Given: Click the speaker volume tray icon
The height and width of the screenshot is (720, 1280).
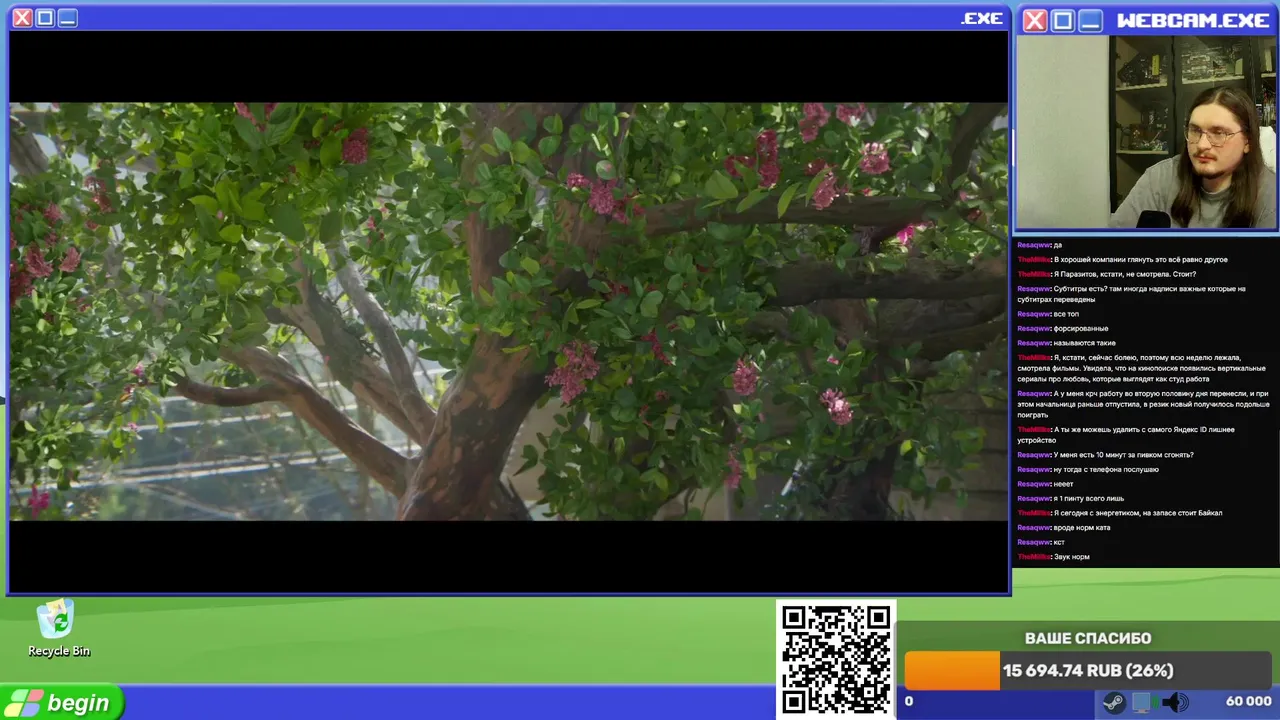Looking at the screenshot, I should click(x=1176, y=703).
